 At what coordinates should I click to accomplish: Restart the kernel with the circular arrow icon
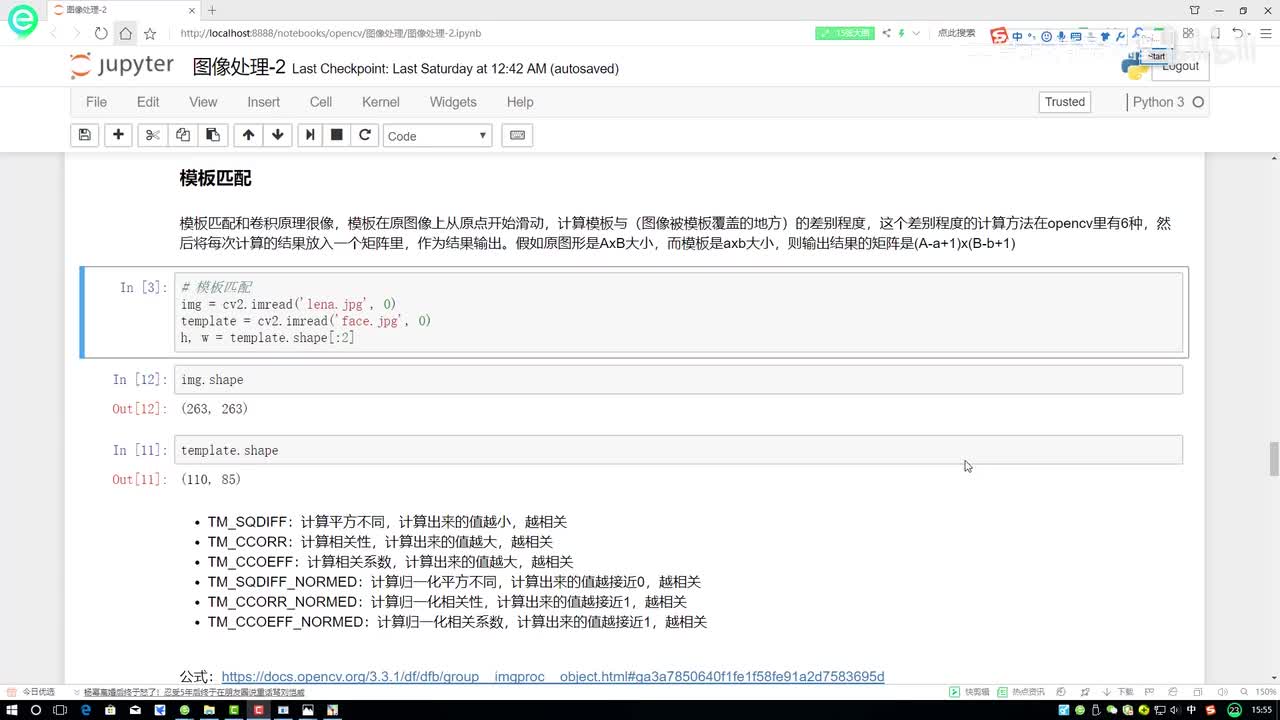pyautogui.click(x=365, y=135)
